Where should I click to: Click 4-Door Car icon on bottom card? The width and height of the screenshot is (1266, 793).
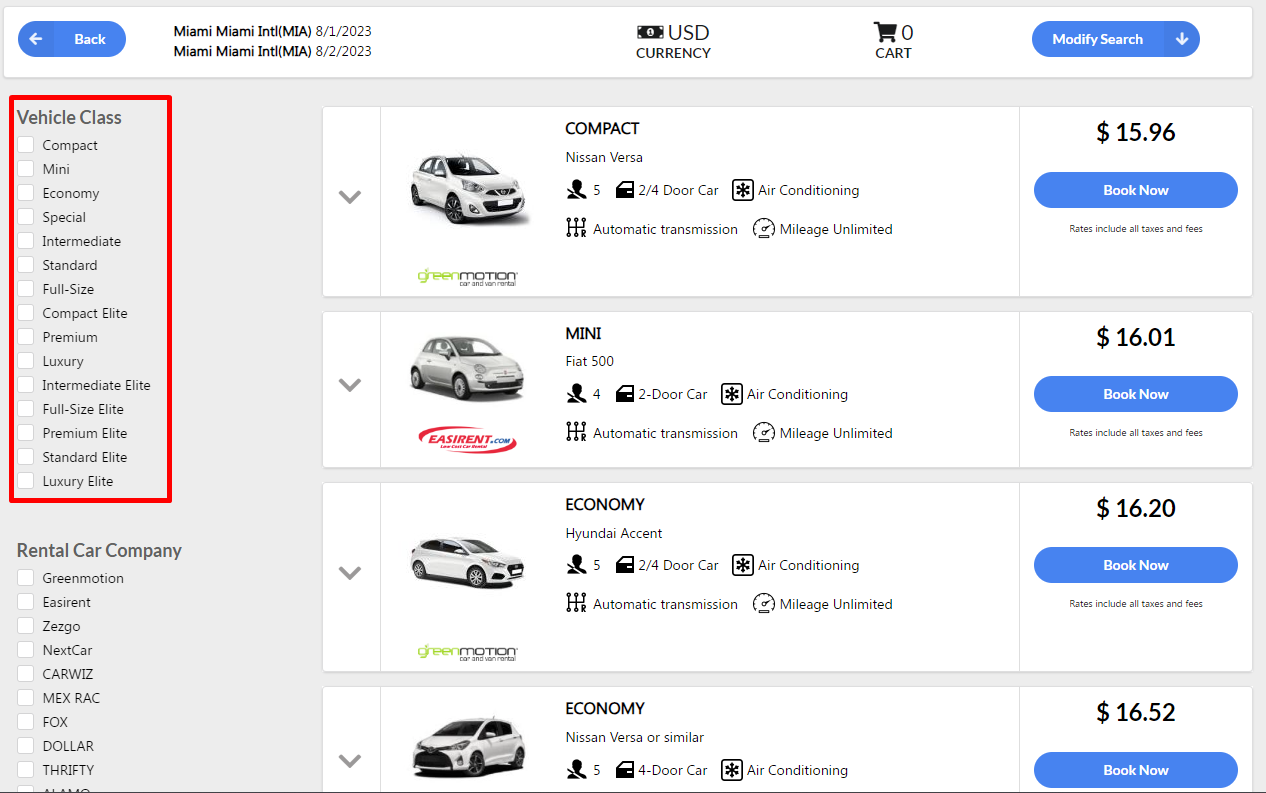coord(624,770)
